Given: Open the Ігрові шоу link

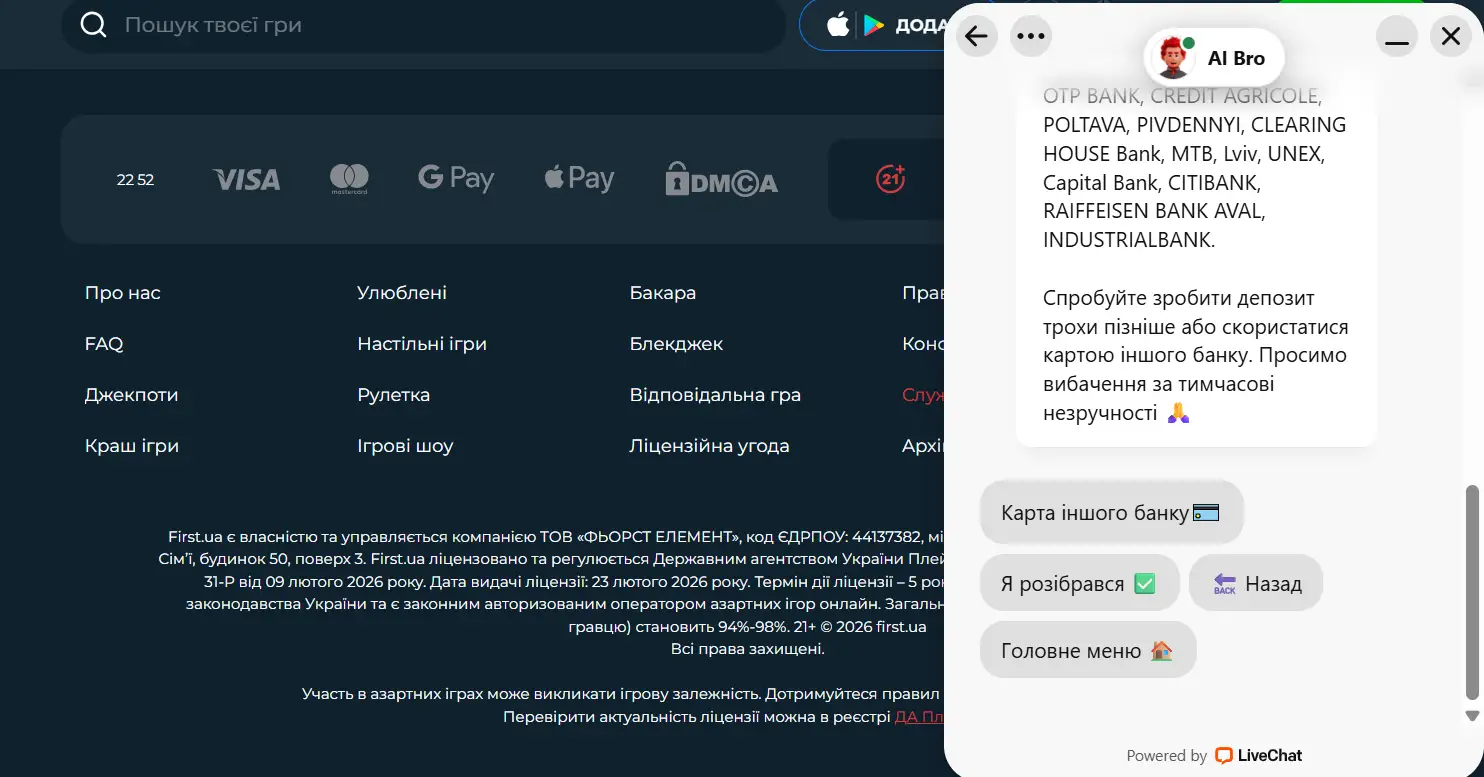Looking at the screenshot, I should [x=405, y=446].
